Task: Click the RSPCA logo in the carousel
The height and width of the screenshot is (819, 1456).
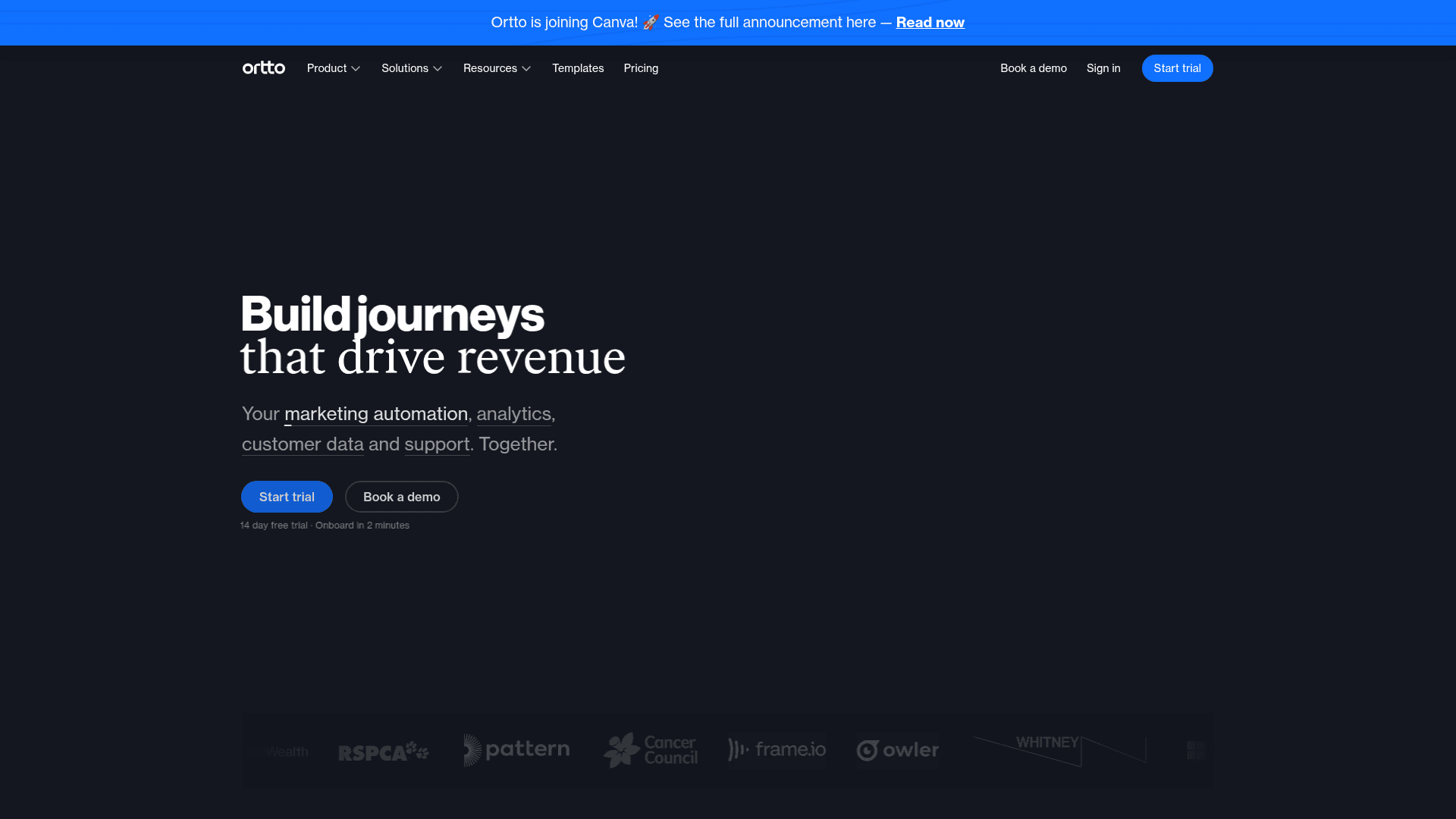Action: tap(384, 752)
